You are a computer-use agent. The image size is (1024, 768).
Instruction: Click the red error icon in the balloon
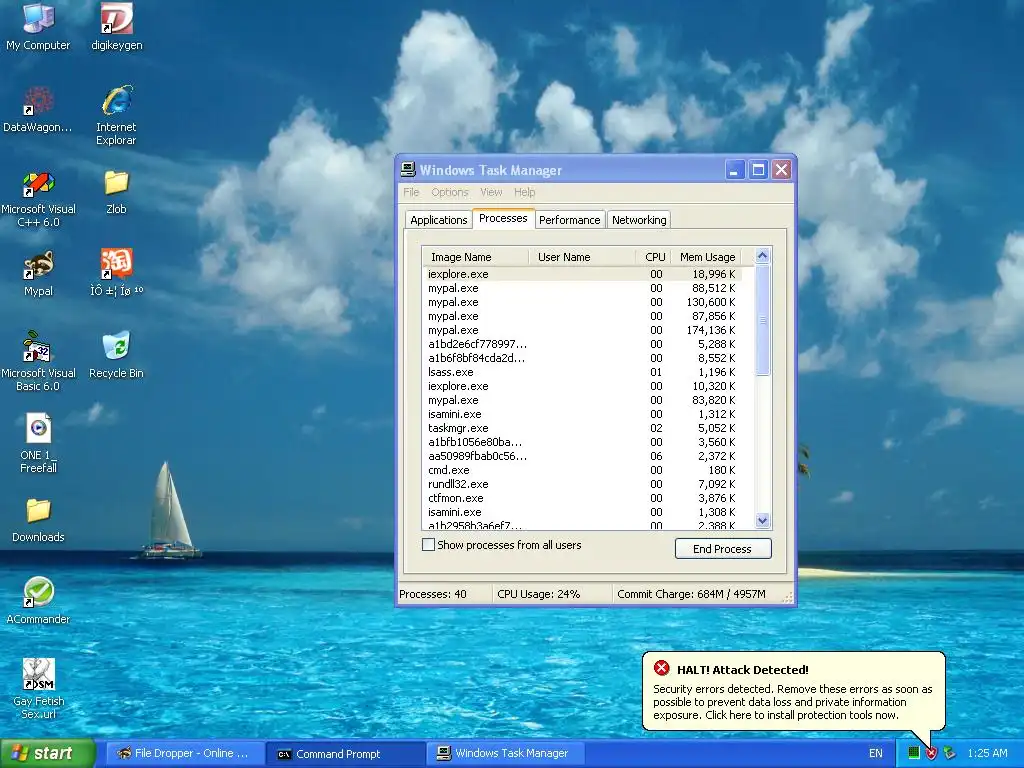662,668
